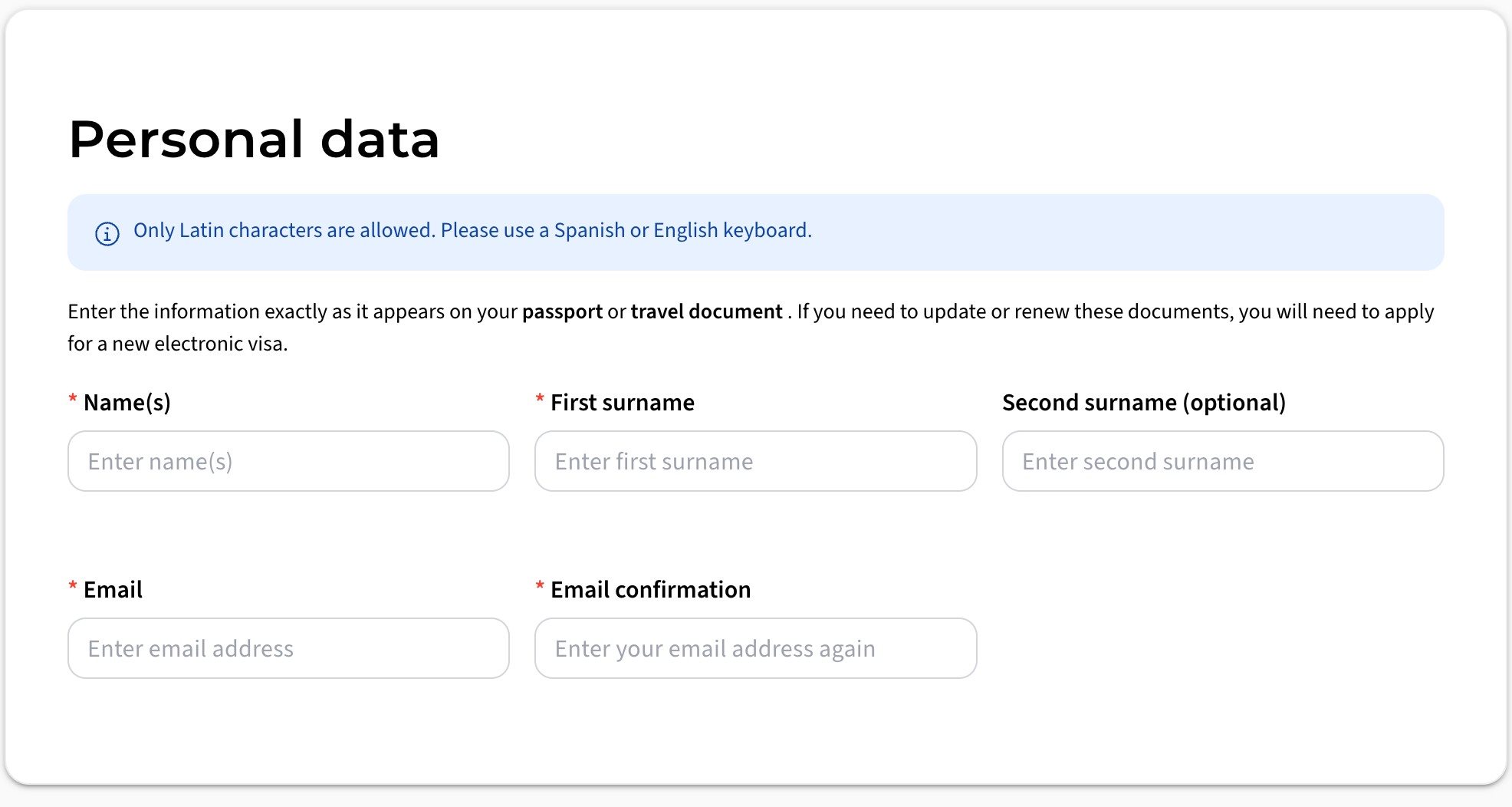
Task: Click the Only Latin characters notice text
Action: click(472, 230)
